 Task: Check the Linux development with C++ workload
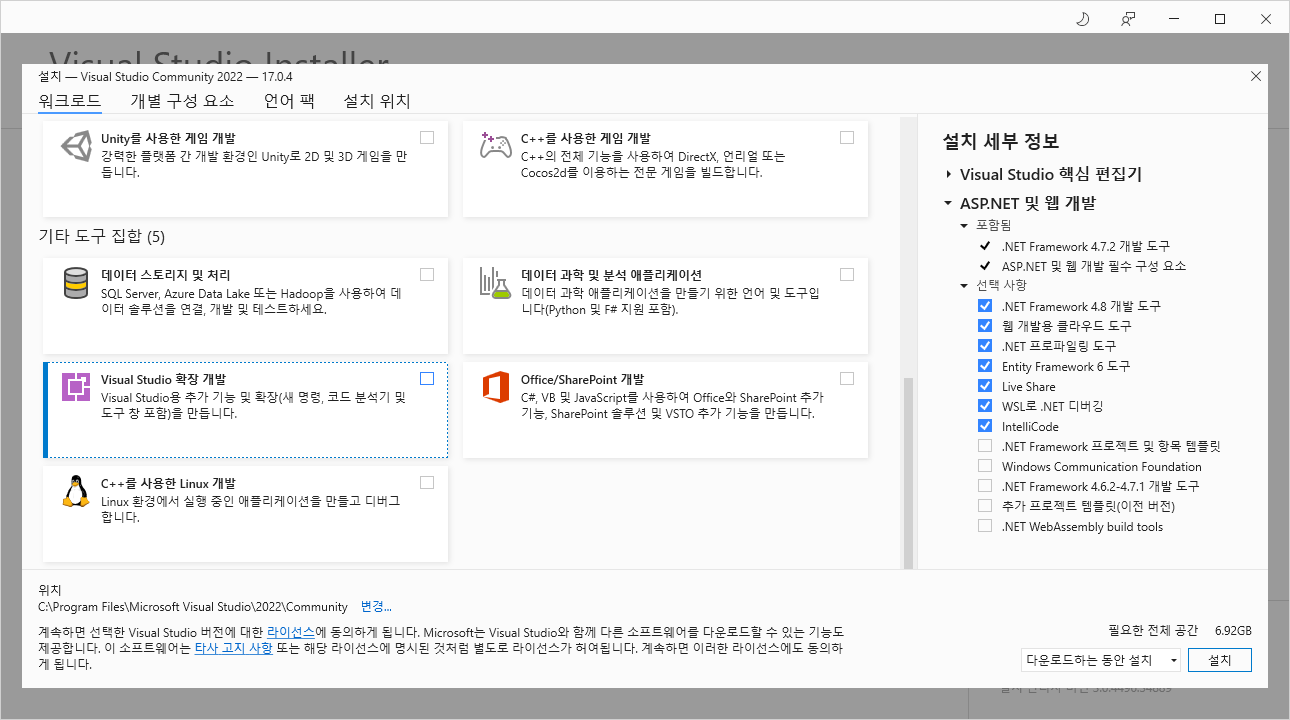(427, 482)
